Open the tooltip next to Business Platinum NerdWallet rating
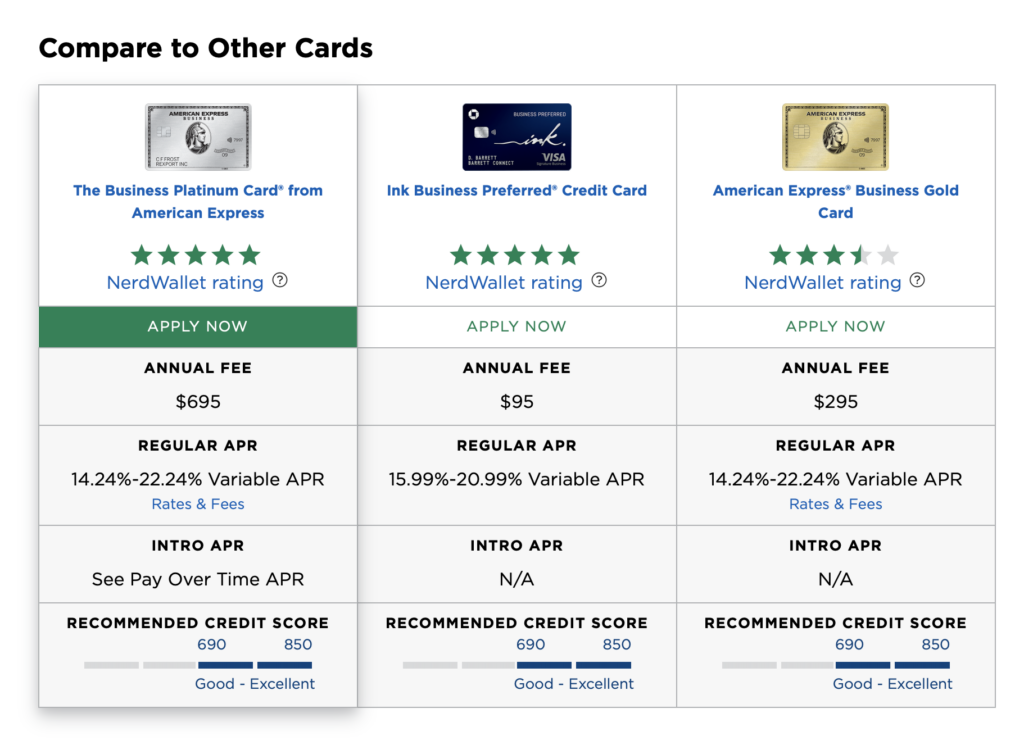This screenshot has width=1024, height=754. pyautogui.click(x=279, y=281)
